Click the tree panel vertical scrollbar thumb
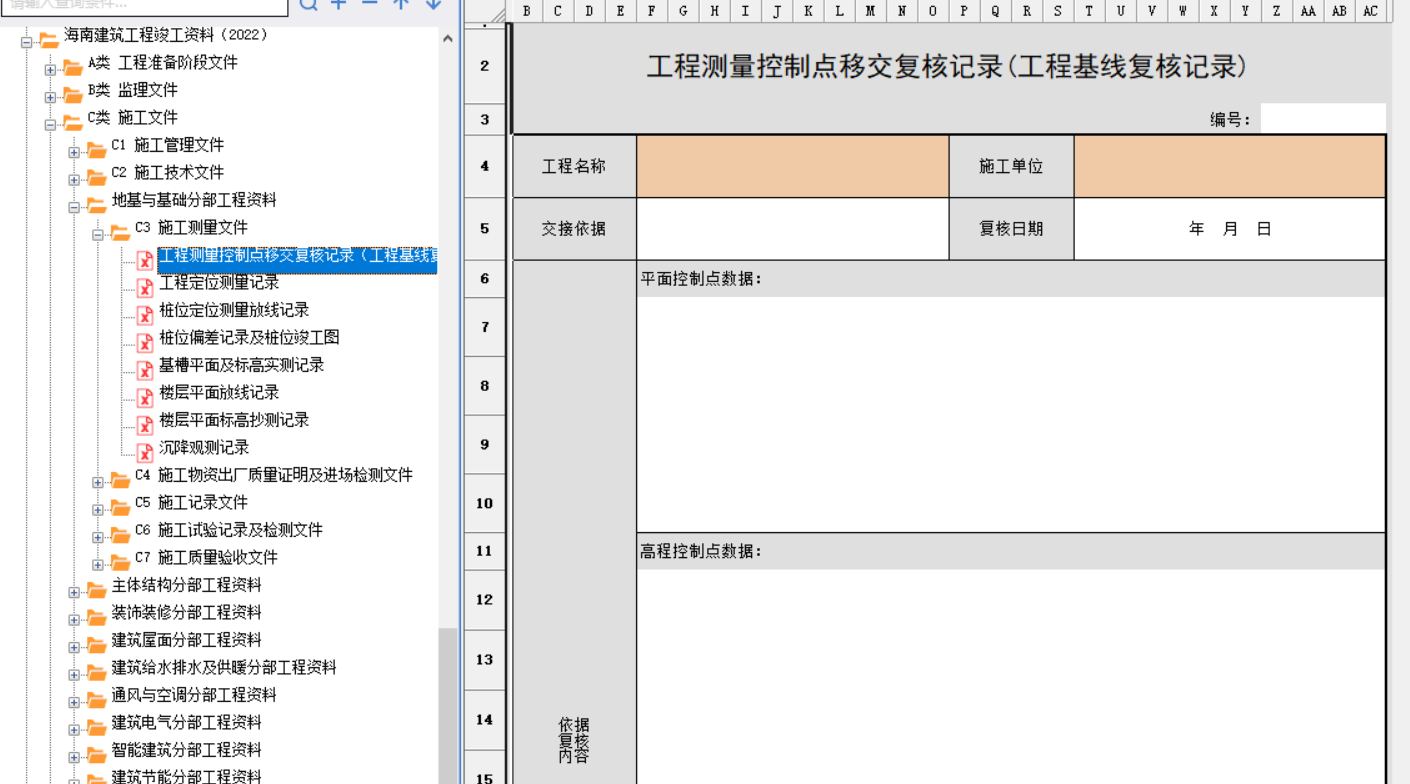This screenshot has width=1410, height=784. (448, 706)
